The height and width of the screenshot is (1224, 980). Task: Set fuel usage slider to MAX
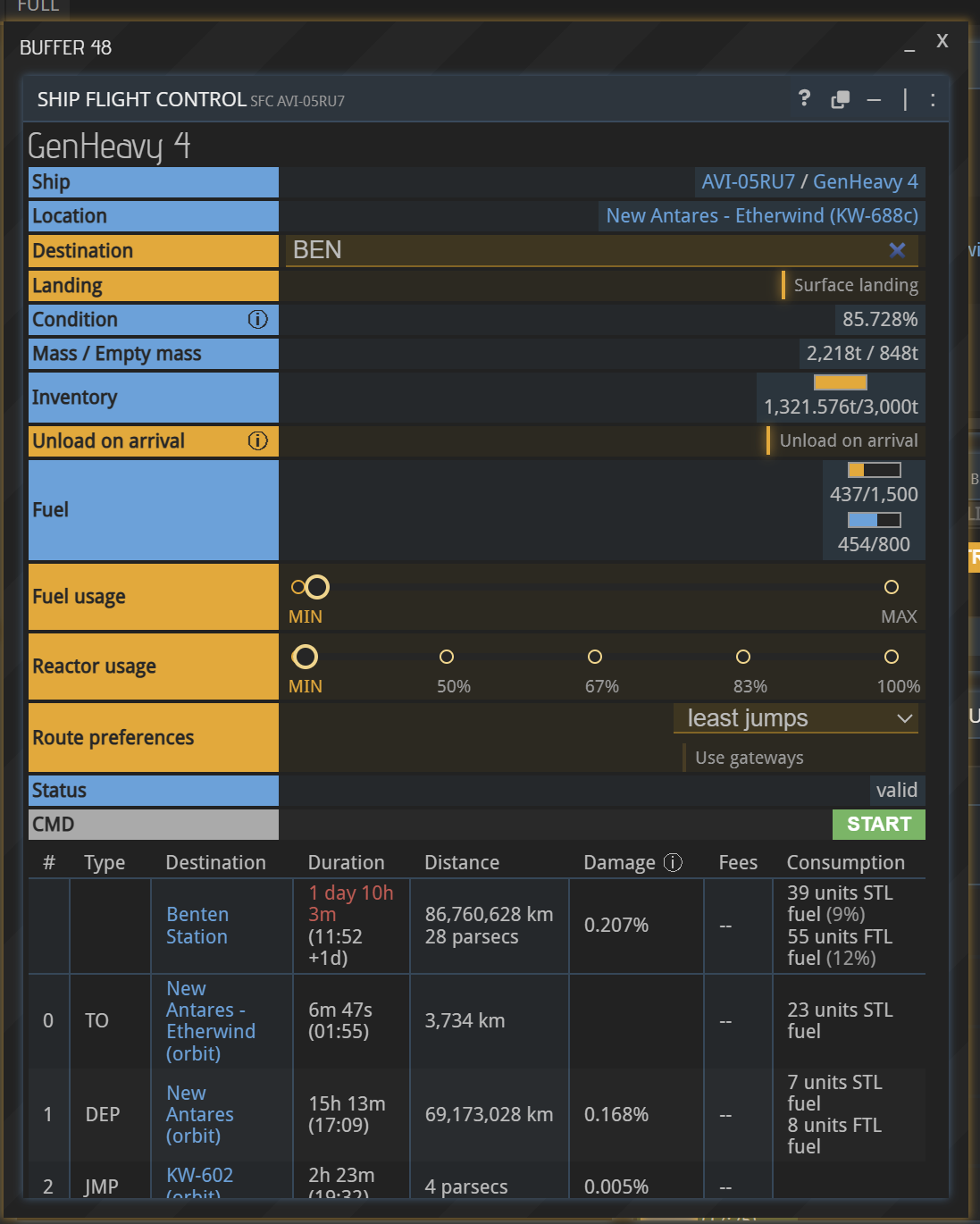click(x=891, y=588)
